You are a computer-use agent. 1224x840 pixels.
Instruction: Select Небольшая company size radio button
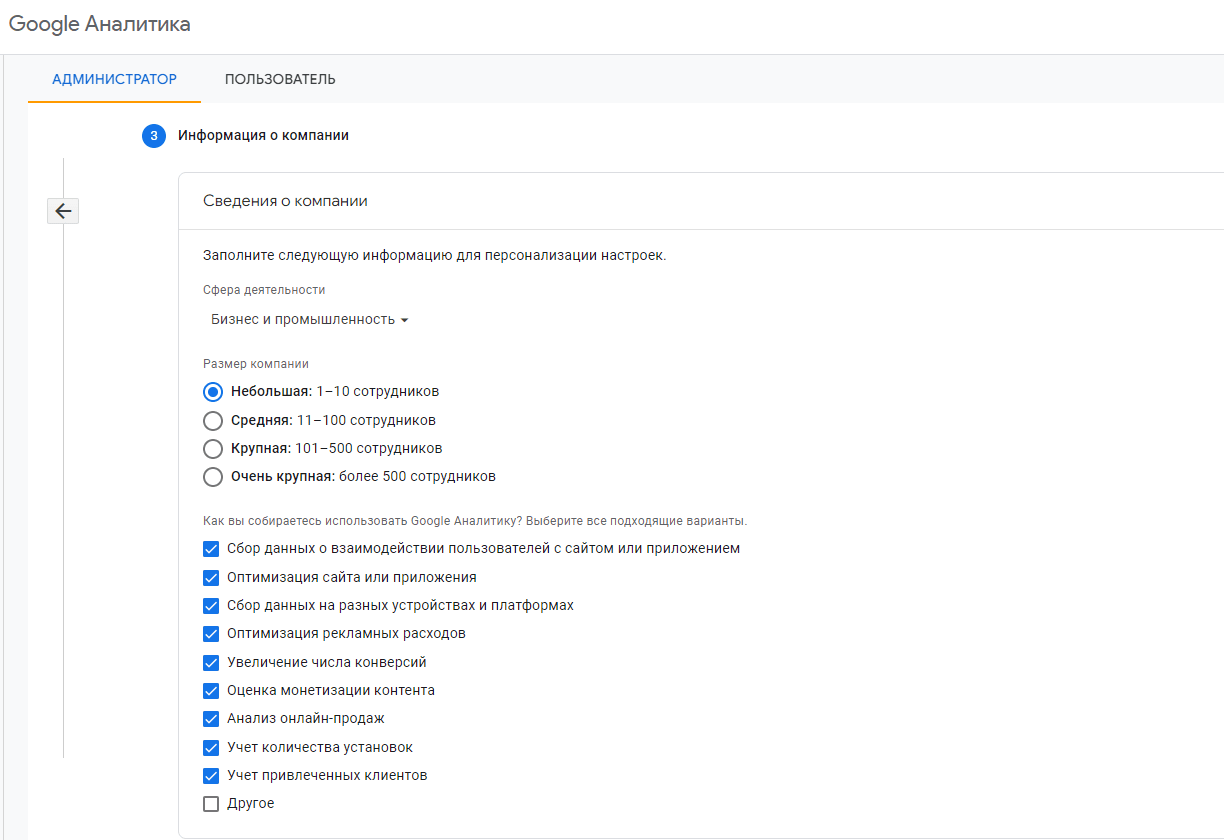pyautogui.click(x=212, y=392)
